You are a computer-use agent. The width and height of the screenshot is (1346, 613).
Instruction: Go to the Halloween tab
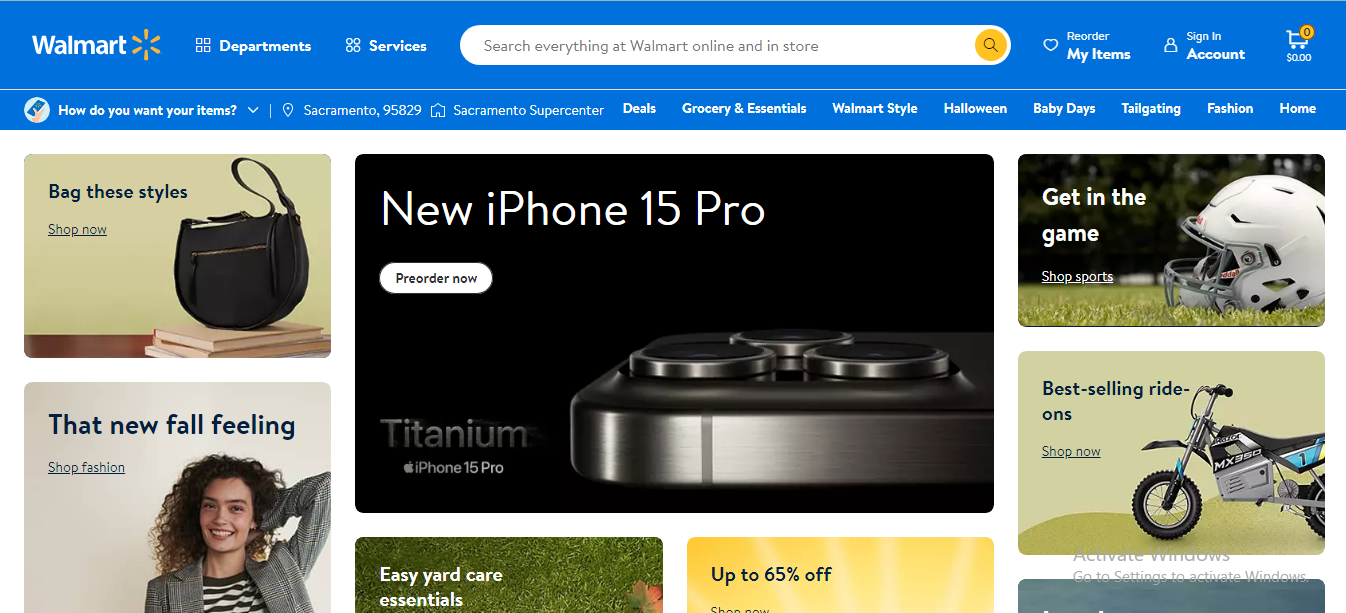click(x=975, y=108)
